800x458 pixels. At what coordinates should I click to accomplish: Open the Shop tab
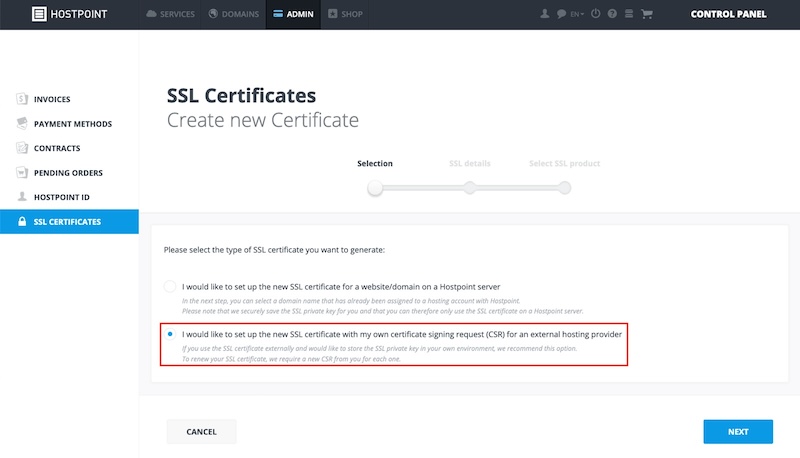[345, 14]
